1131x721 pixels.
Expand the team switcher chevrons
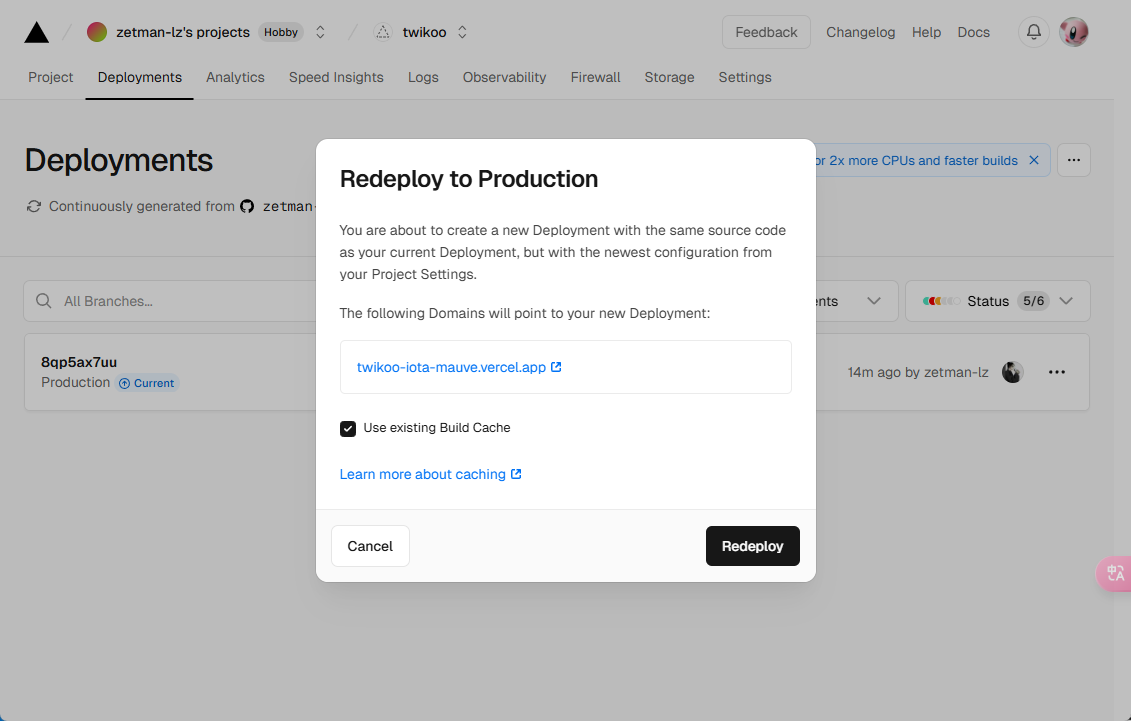point(320,32)
